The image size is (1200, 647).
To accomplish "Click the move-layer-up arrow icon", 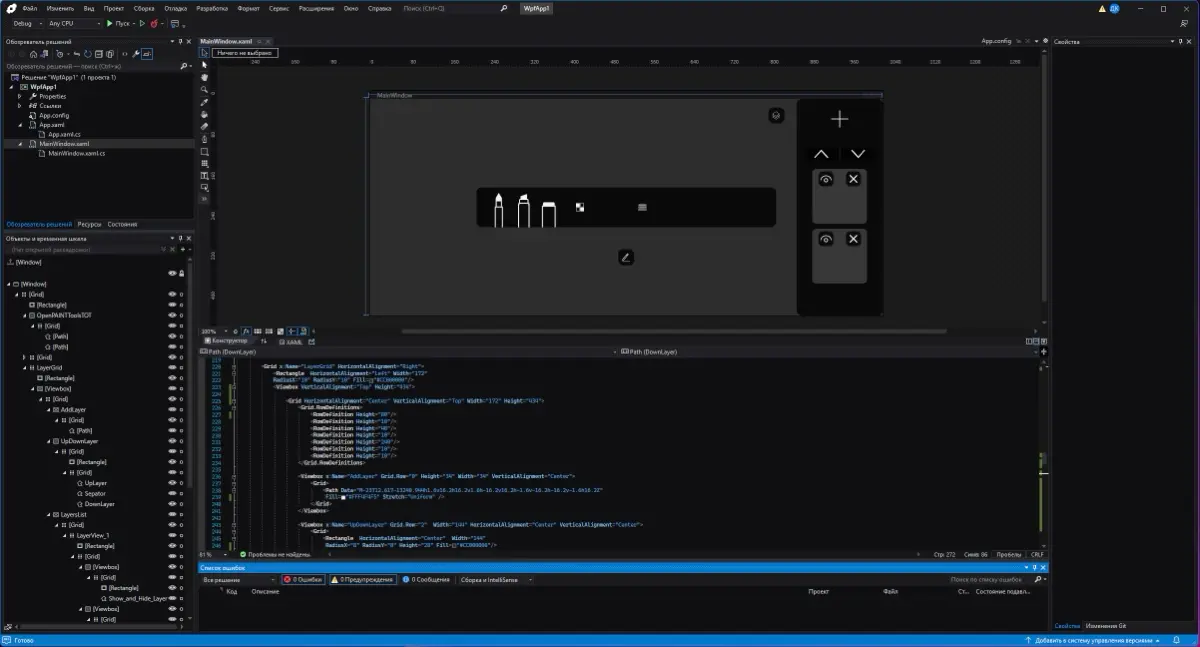I will point(822,154).
